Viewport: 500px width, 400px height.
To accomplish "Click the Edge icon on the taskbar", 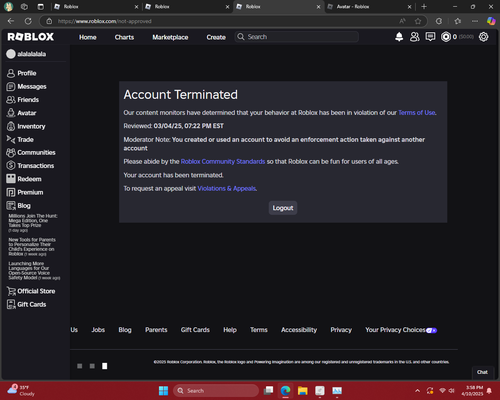I will point(285,390).
